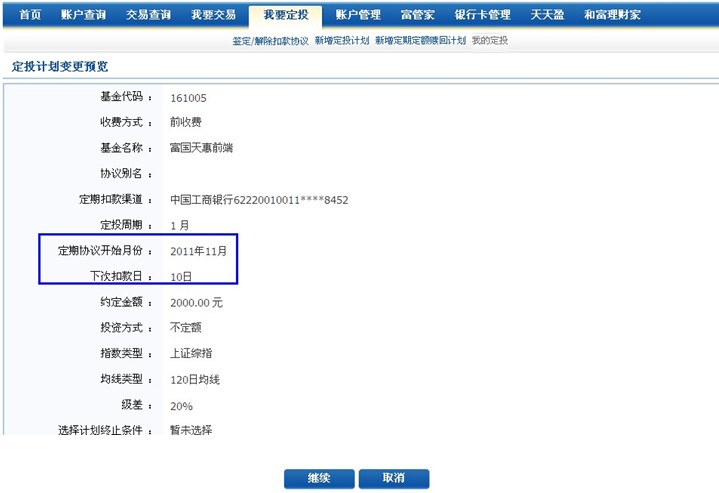
Task: Select the 我要交易 tab
Action: [213, 15]
